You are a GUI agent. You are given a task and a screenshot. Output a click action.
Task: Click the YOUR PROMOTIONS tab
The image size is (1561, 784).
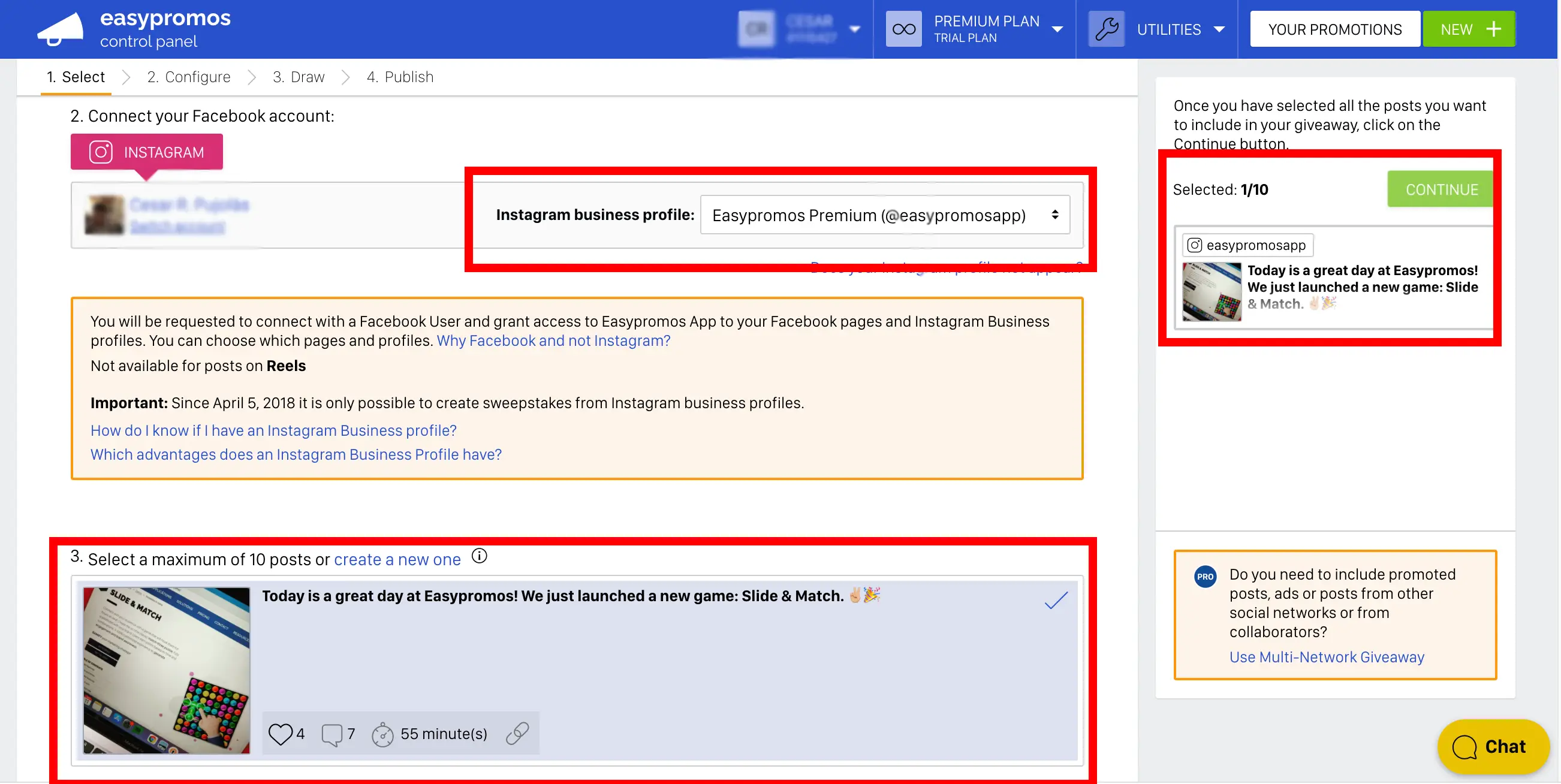1334,29
